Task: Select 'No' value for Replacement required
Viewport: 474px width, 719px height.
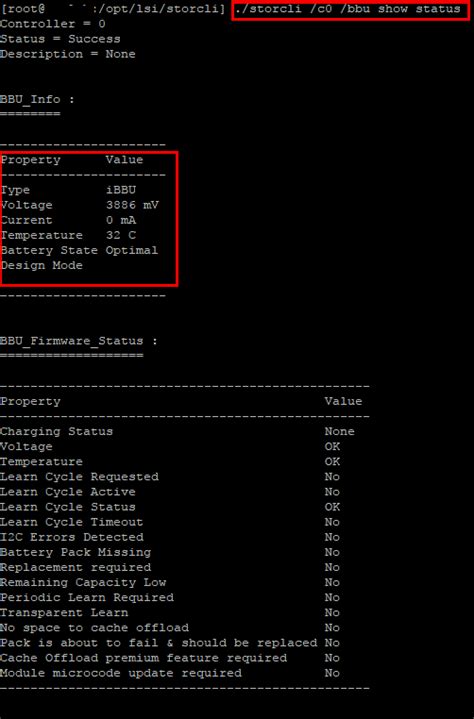Action: pos(332,568)
